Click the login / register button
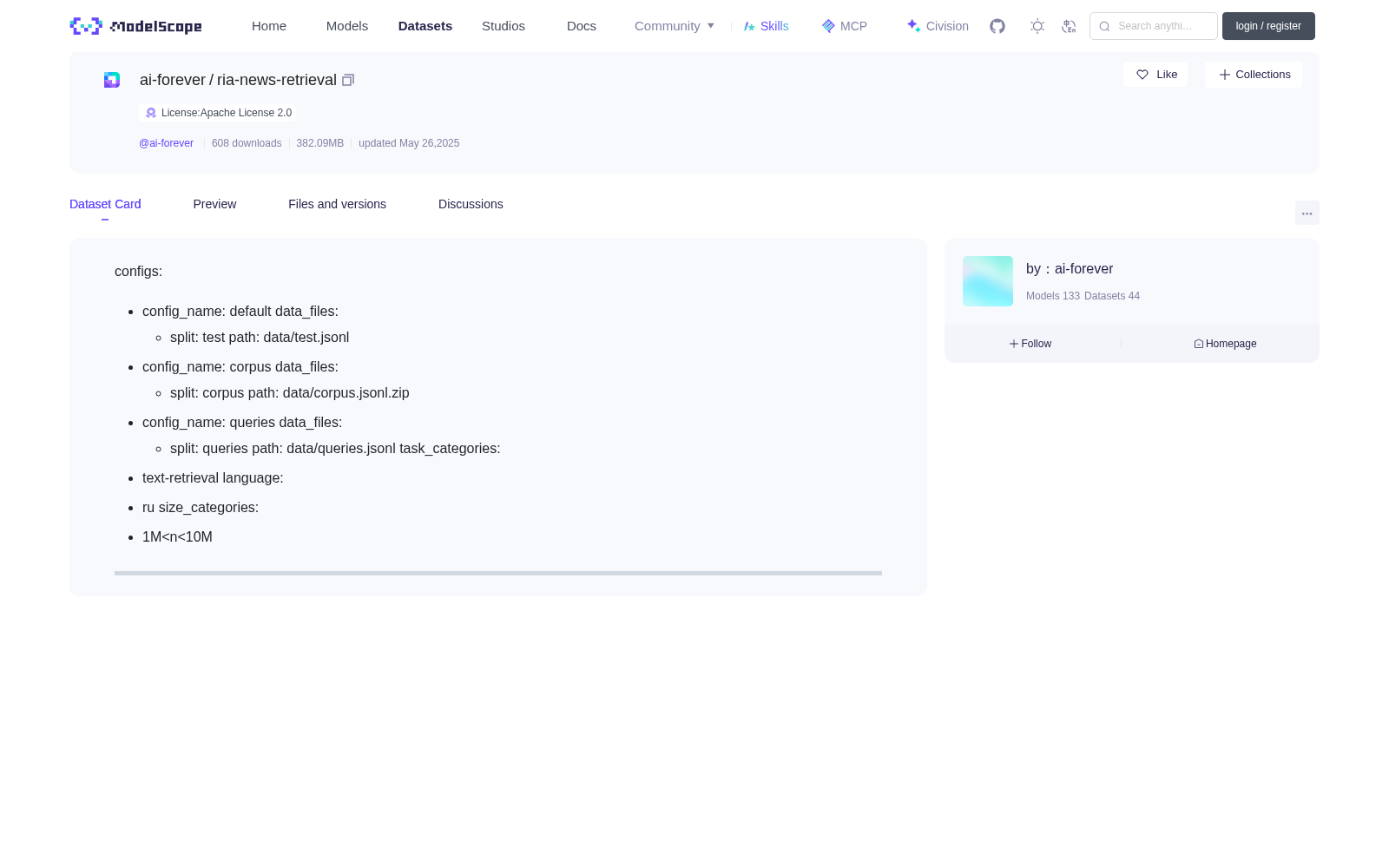Screen dimensions: 1389x868 pos(1268,26)
